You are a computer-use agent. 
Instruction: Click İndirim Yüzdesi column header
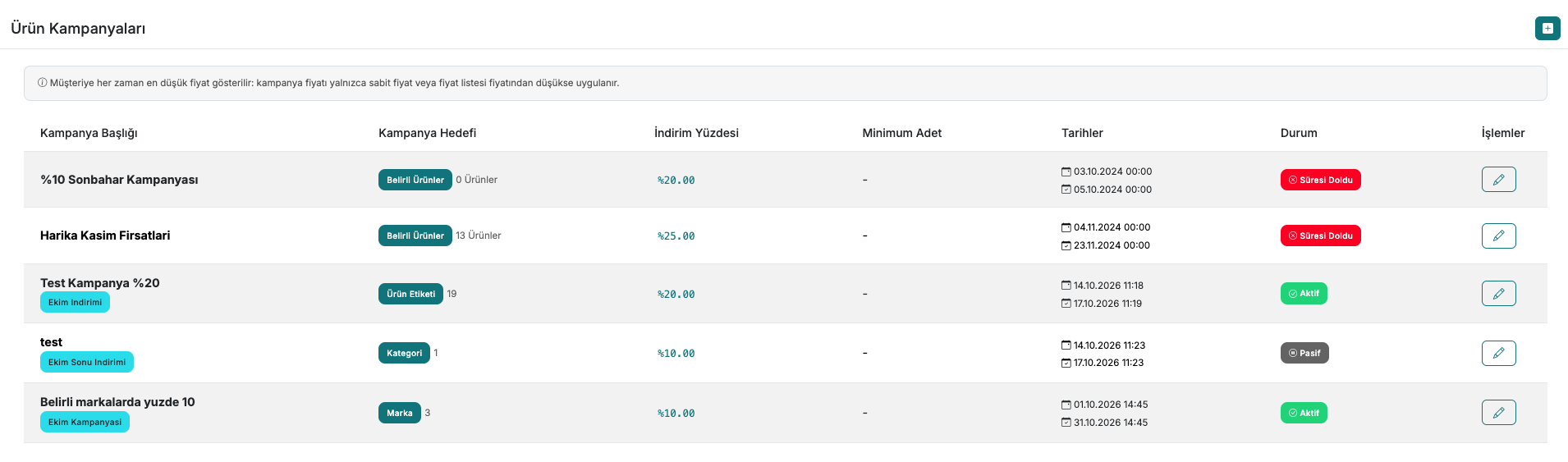coord(696,133)
